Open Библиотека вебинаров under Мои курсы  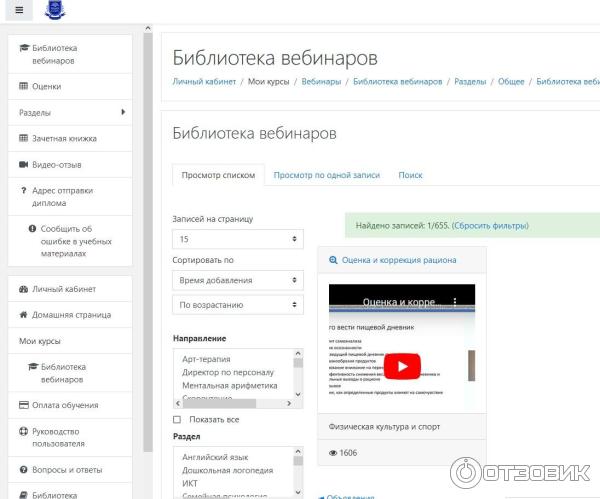coord(70,373)
